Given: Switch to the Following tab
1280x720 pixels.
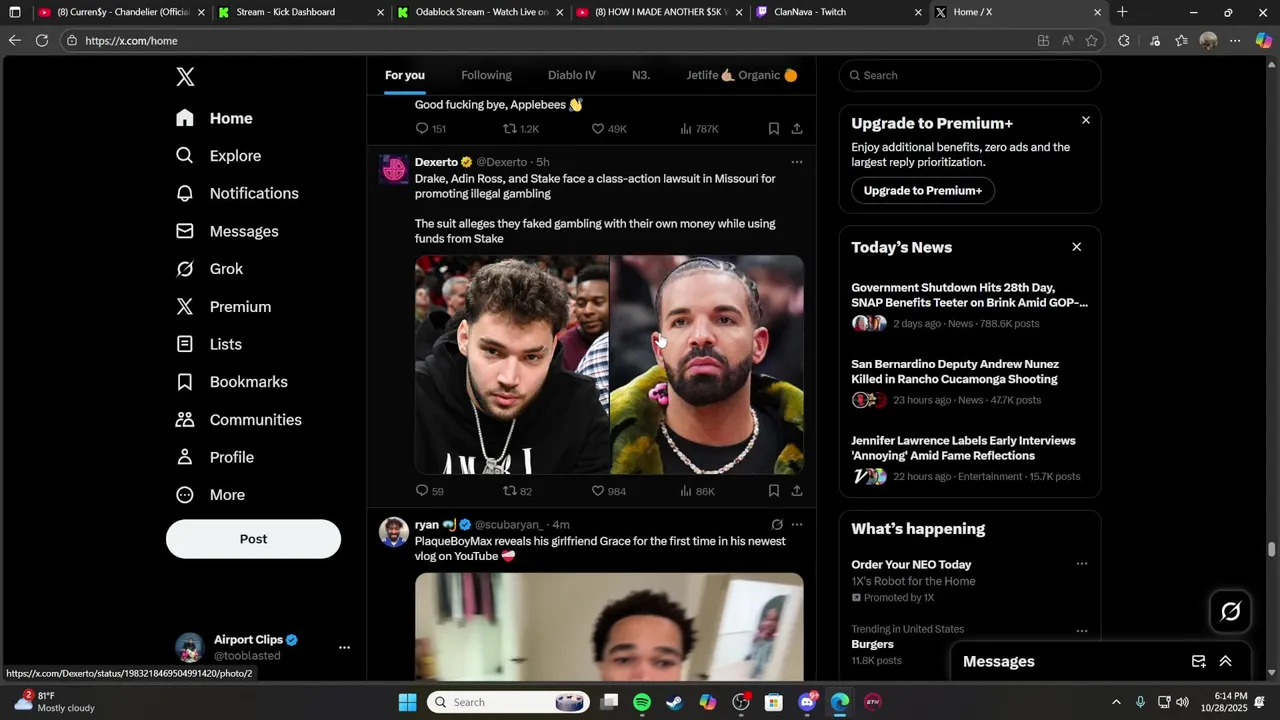Looking at the screenshot, I should (486, 75).
